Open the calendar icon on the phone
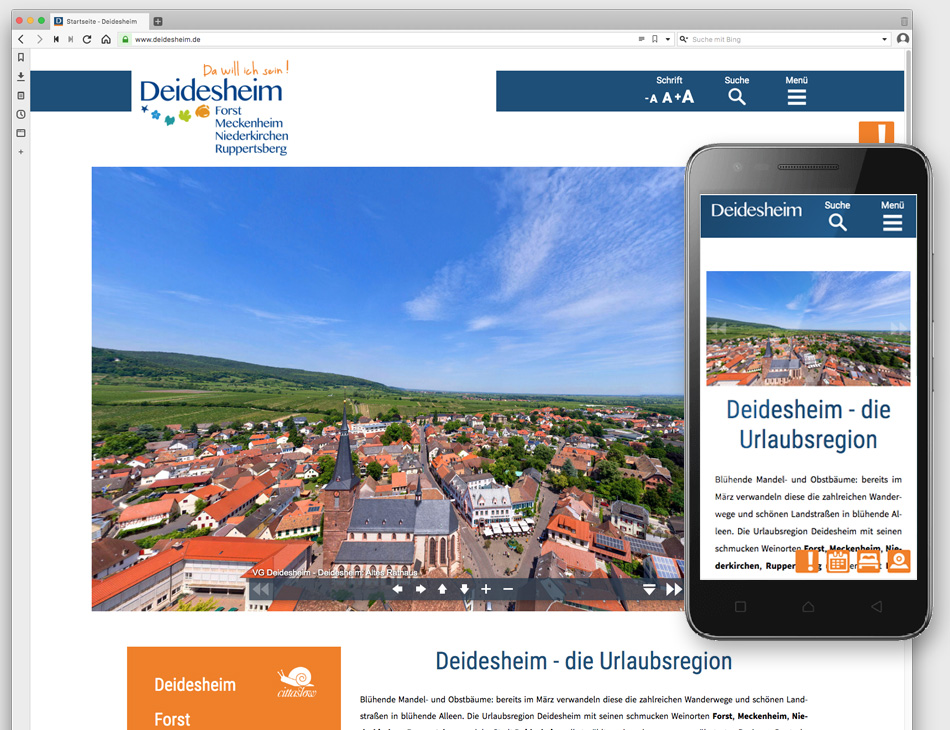Image resolution: width=950 pixels, height=730 pixels. 837,561
